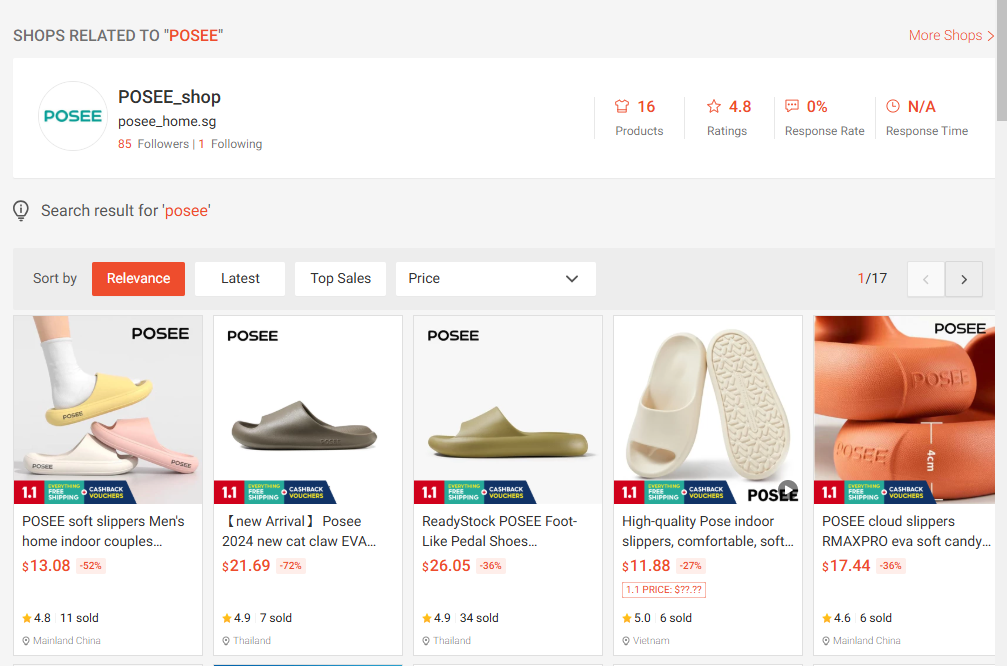Open POSEE soft slippers Men's product title
The height and width of the screenshot is (666, 1007).
(x=103, y=531)
